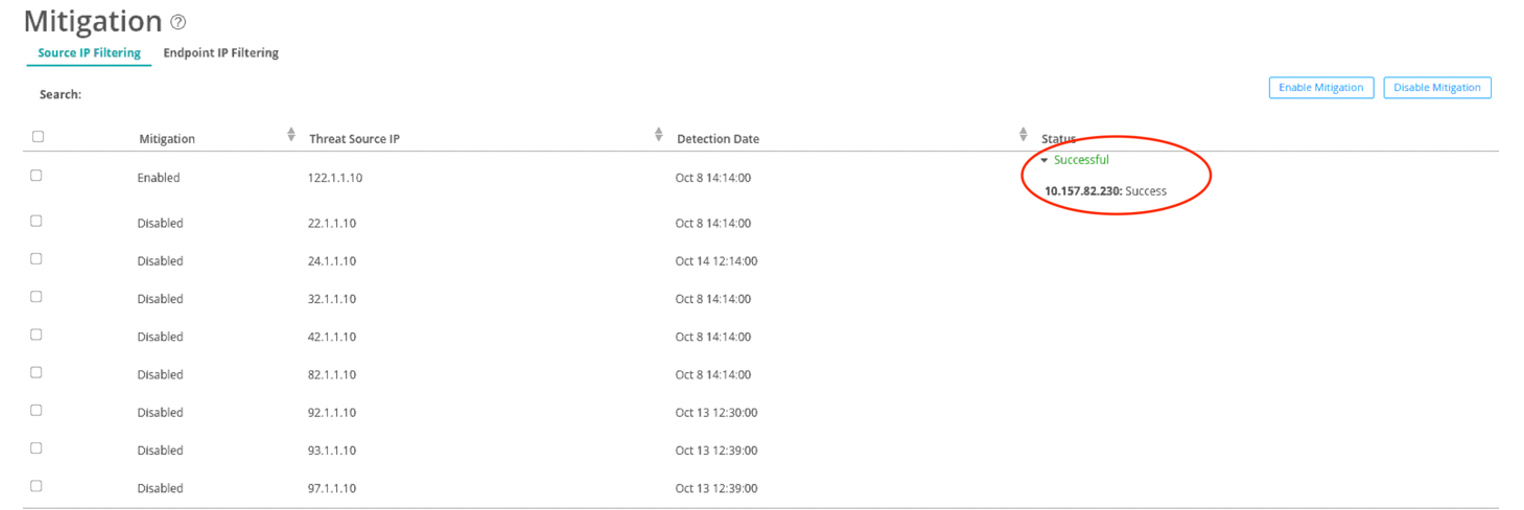Tick the checkbox for 82.1.1.10
This screenshot has width=1524, height=510.
click(36, 372)
